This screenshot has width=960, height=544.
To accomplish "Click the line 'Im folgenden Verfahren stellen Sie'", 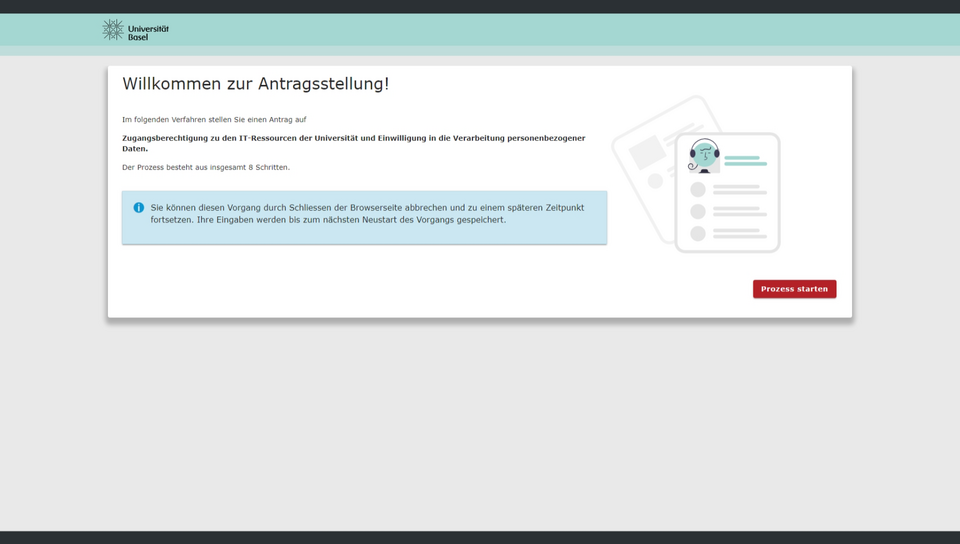I will pos(214,119).
